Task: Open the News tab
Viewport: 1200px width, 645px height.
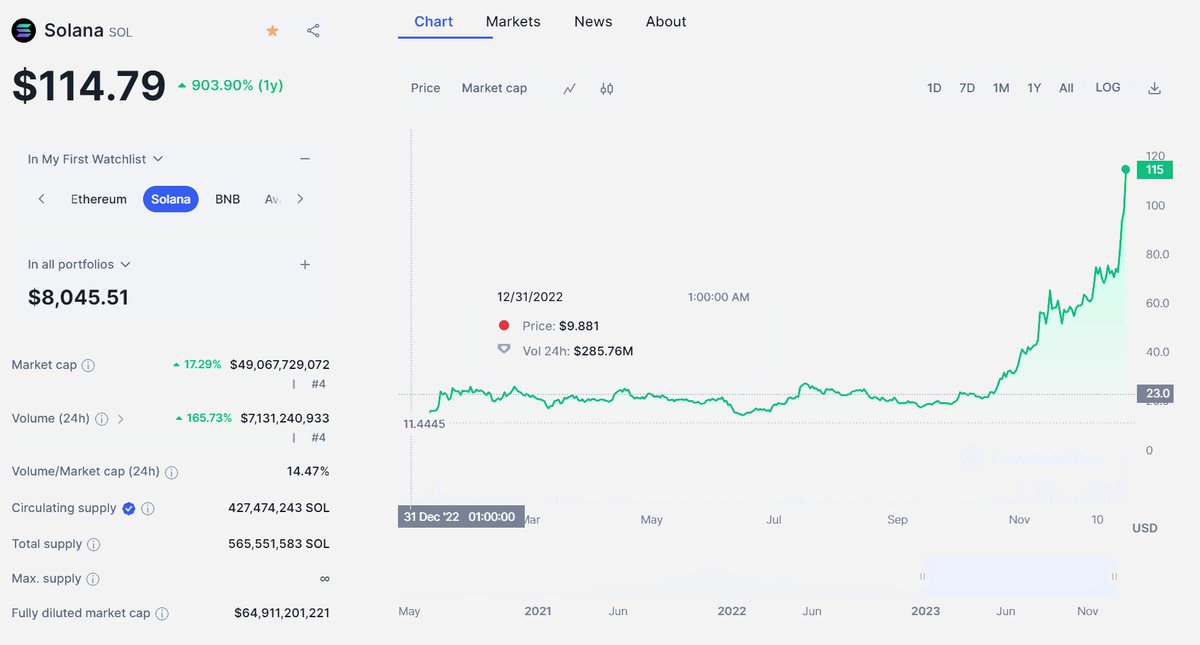Action: point(593,21)
